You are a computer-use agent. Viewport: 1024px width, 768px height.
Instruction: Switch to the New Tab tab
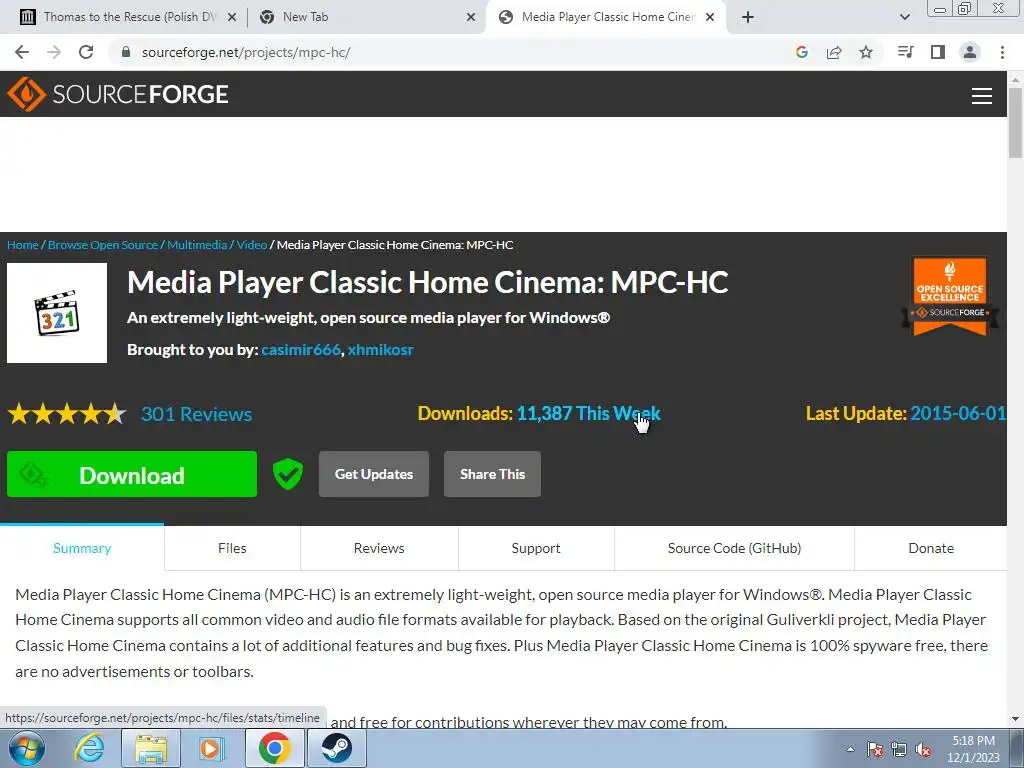[366, 18]
